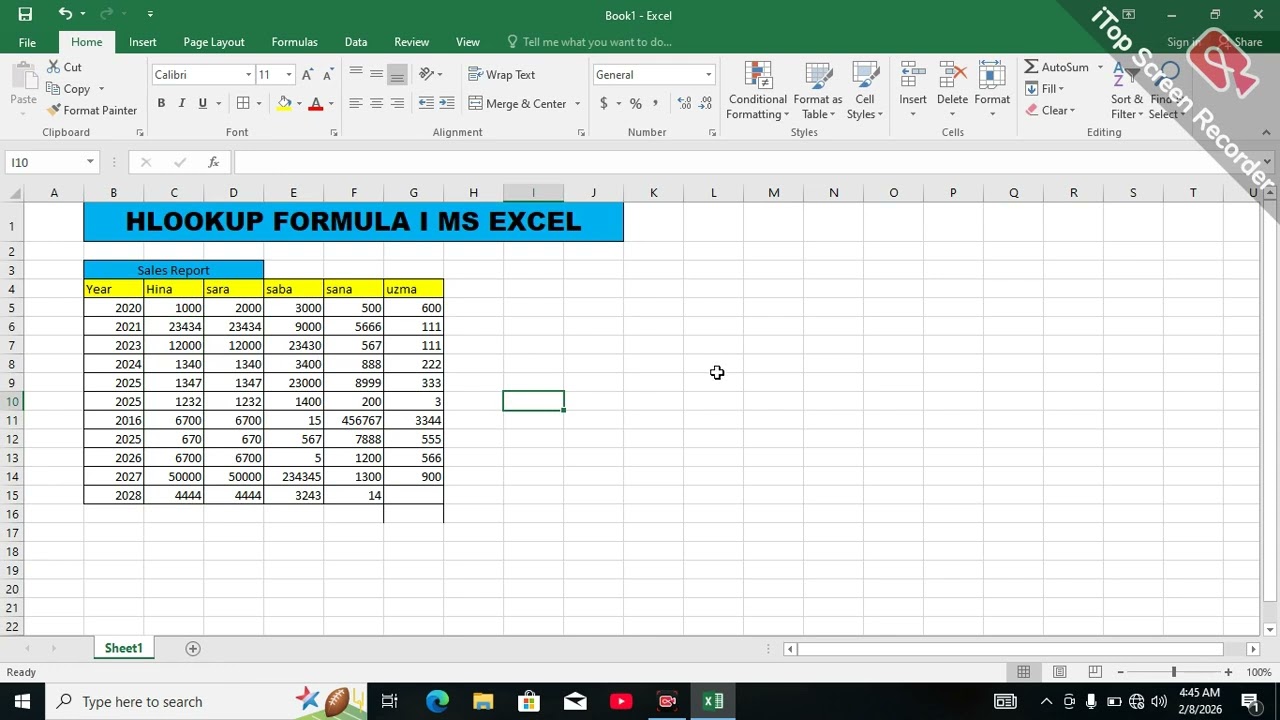Click Insert Function fx icon
Image resolution: width=1280 pixels, height=720 pixels.
click(213, 162)
